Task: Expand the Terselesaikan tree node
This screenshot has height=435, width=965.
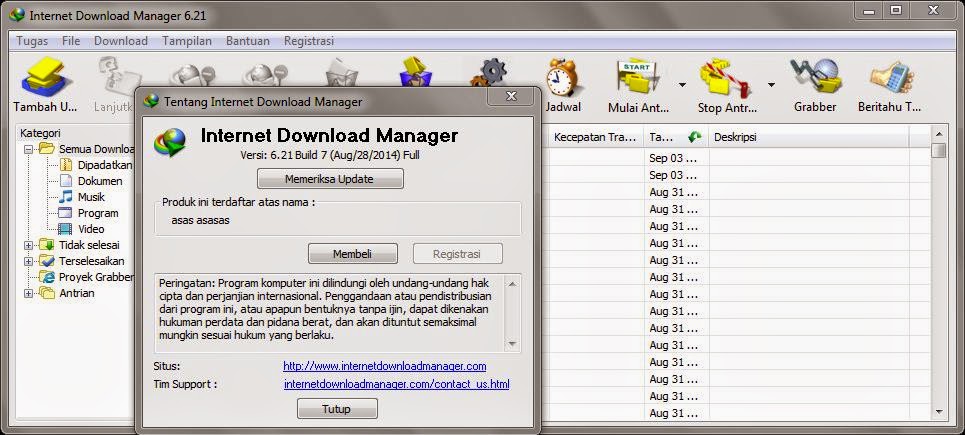Action: pyautogui.click(x=28, y=261)
